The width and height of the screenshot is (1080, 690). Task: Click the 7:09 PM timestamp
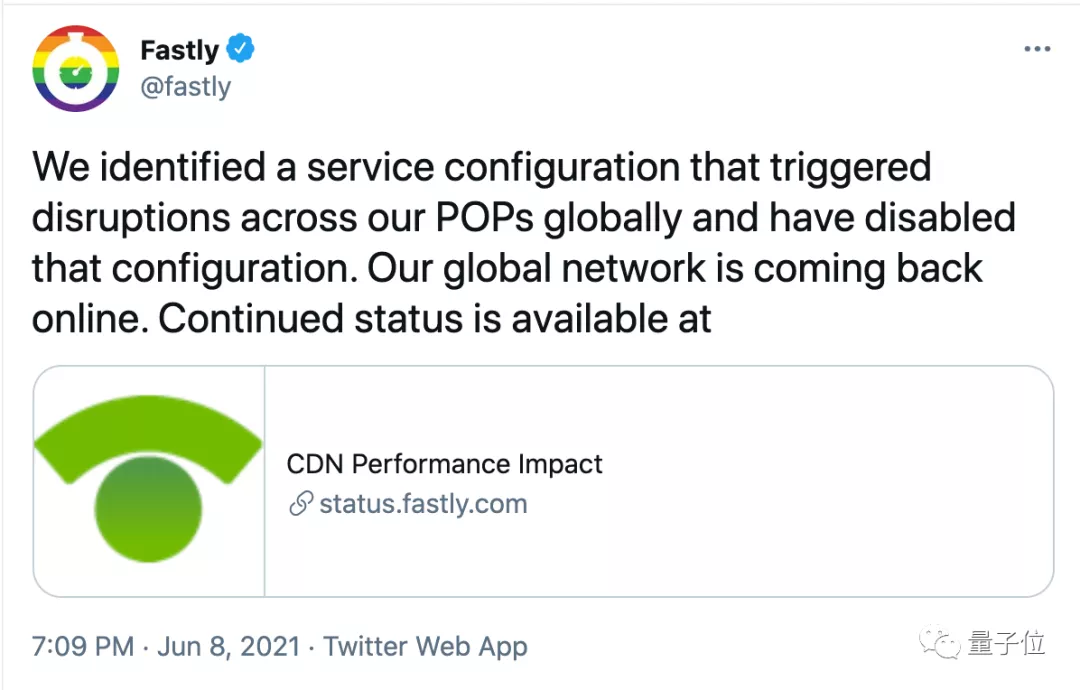click(x=83, y=647)
